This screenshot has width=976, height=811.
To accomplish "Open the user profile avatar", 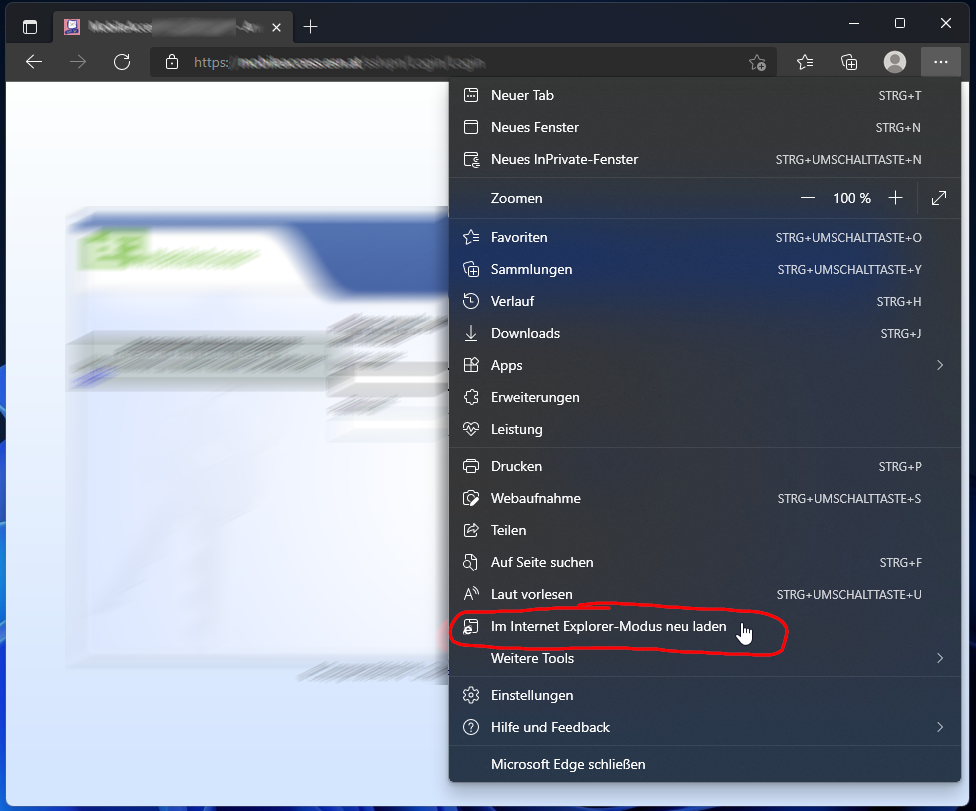I will tap(894, 62).
